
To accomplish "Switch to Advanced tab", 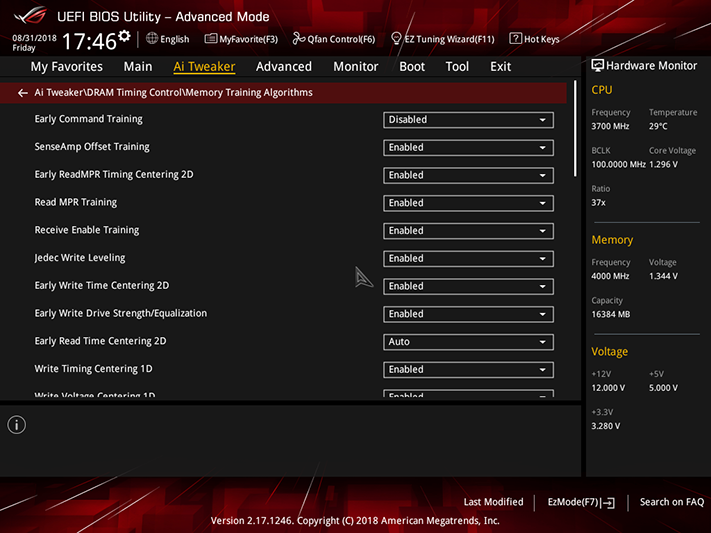I will point(284,67).
